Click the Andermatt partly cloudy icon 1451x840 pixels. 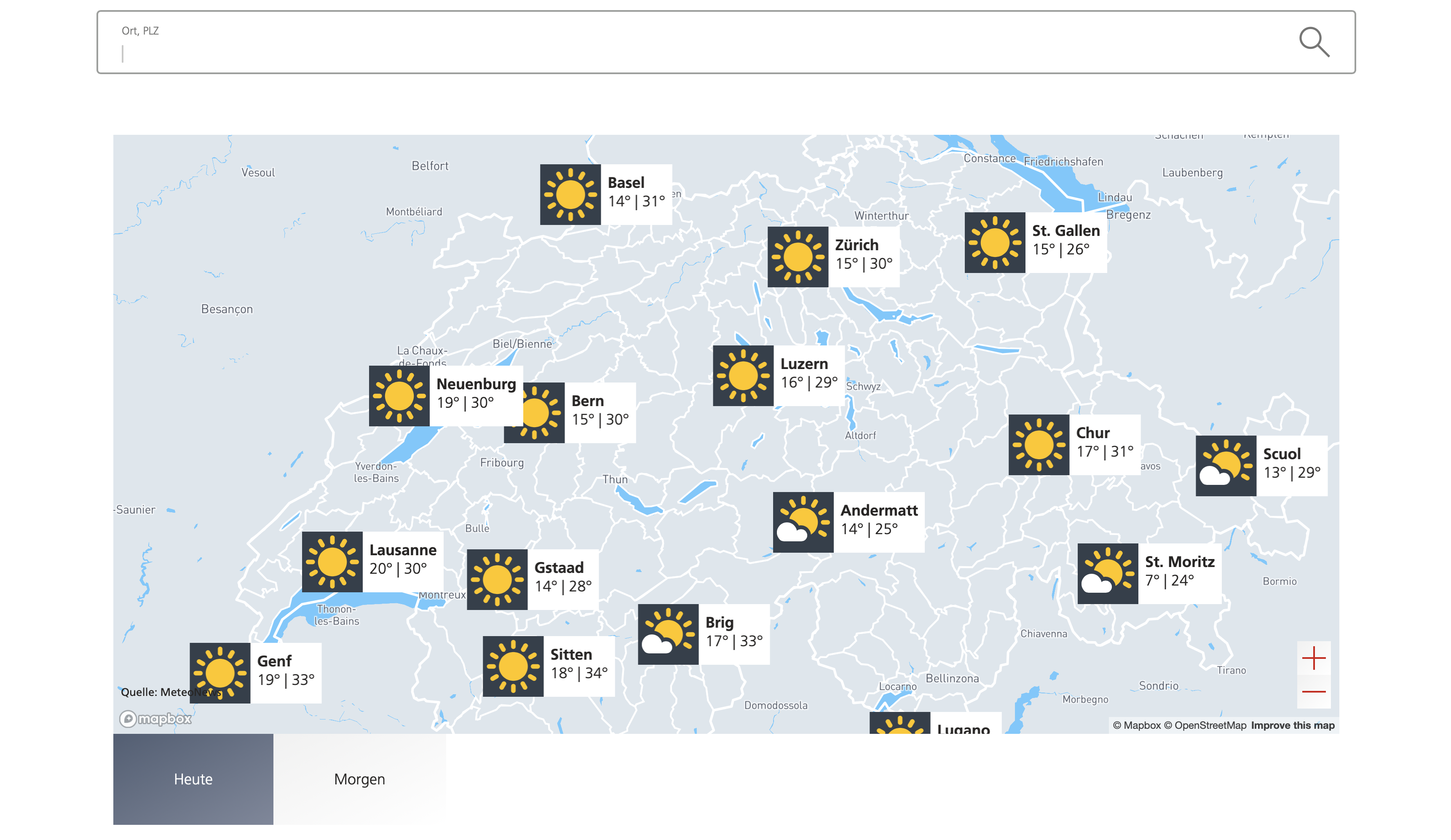pos(803,522)
